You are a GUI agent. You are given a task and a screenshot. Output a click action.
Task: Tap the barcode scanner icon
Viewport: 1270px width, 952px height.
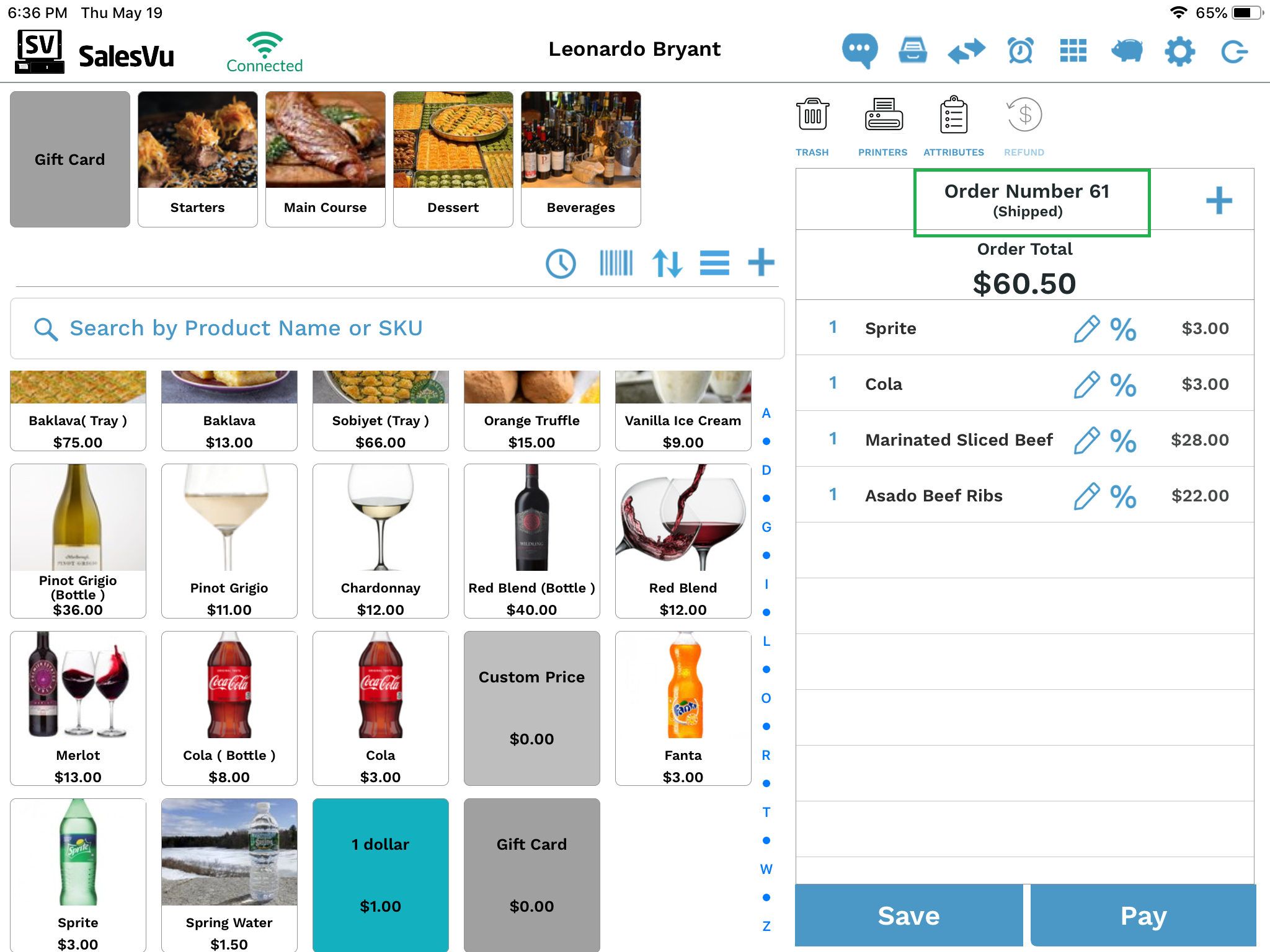[616, 263]
